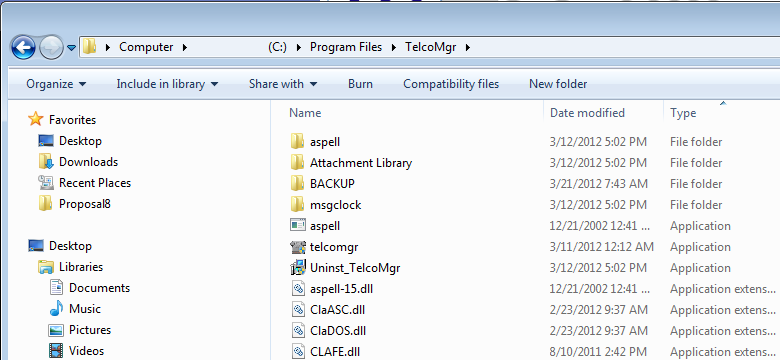
Task: Open the recent pages dropdown beside Forward
Action: (72, 48)
